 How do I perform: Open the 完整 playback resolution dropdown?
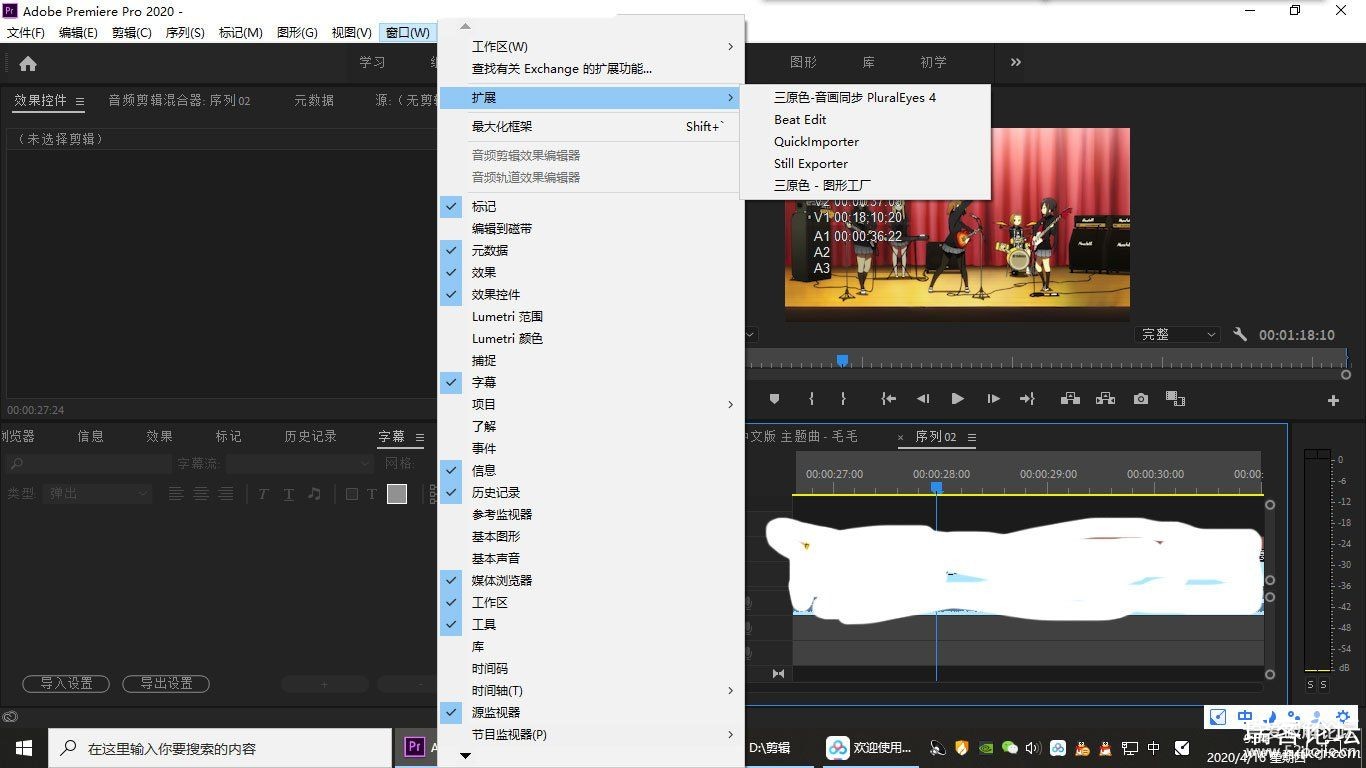1178,335
